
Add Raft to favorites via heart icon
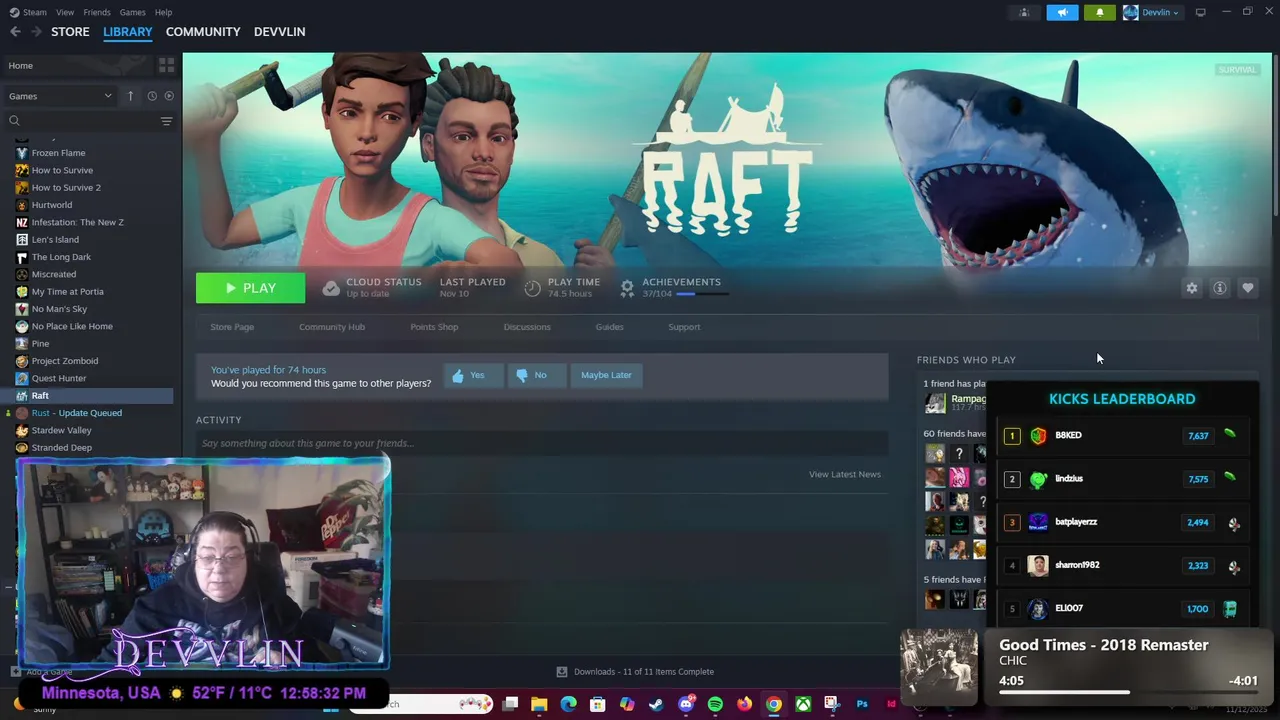click(x=1247, y=288)
